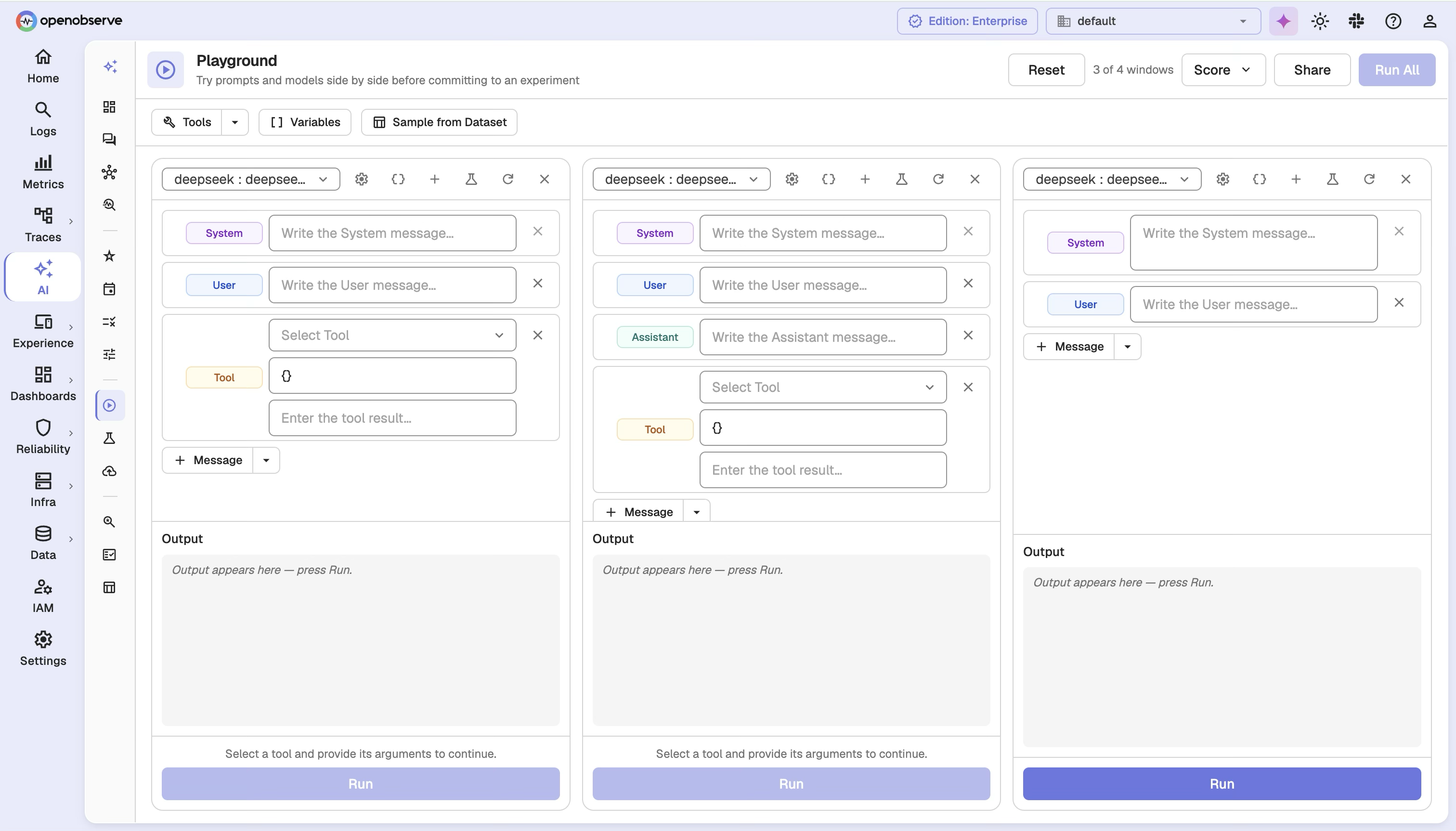Viewport: 1456px width, 831px height.
Task: Click the cloud upload icon in secondary sidebar
Action: (x=110, y=471)
